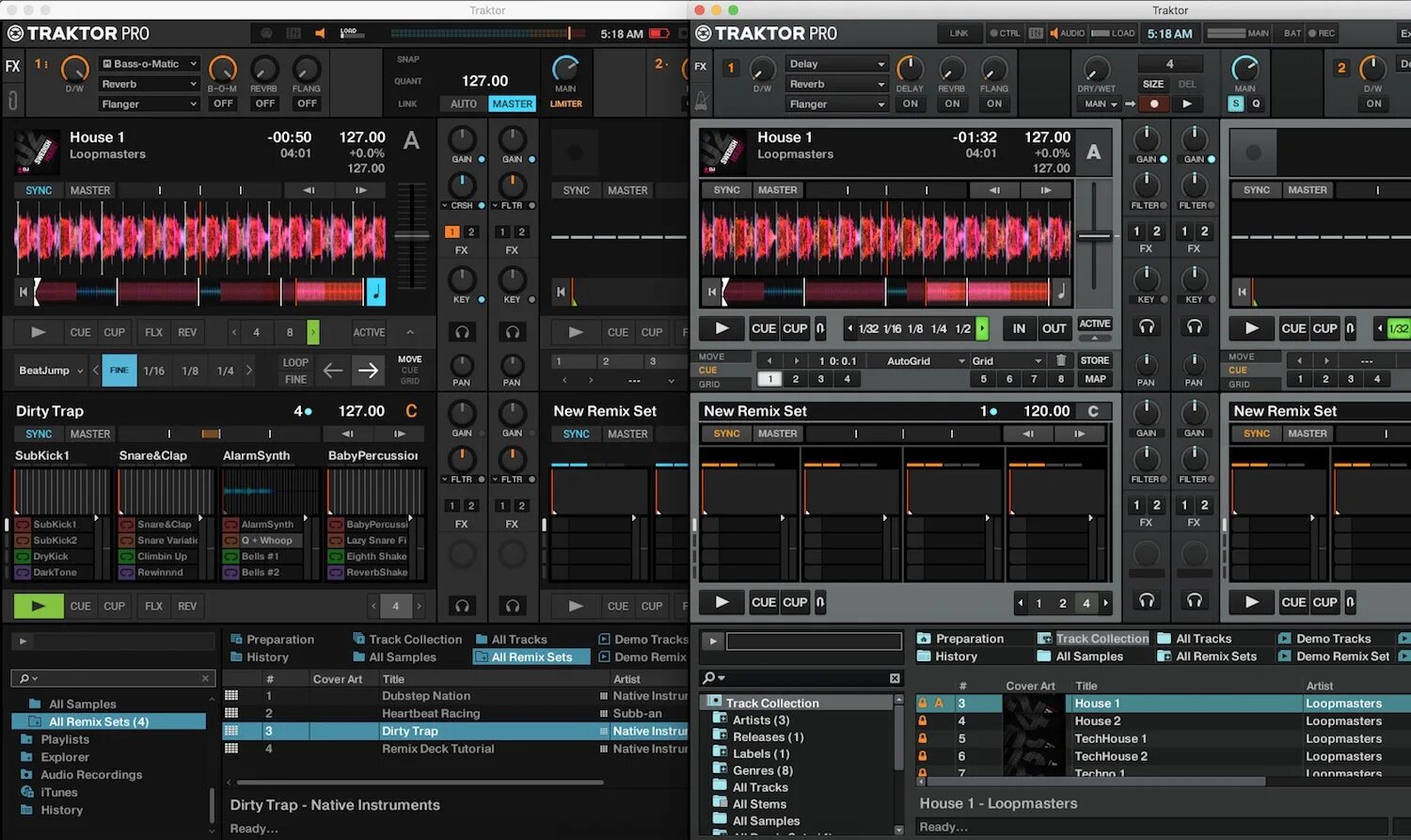Open the Delay effect dropdown in right window
Image resolution: width=1411 pixels, height=840 pixels.
point(837,64)
